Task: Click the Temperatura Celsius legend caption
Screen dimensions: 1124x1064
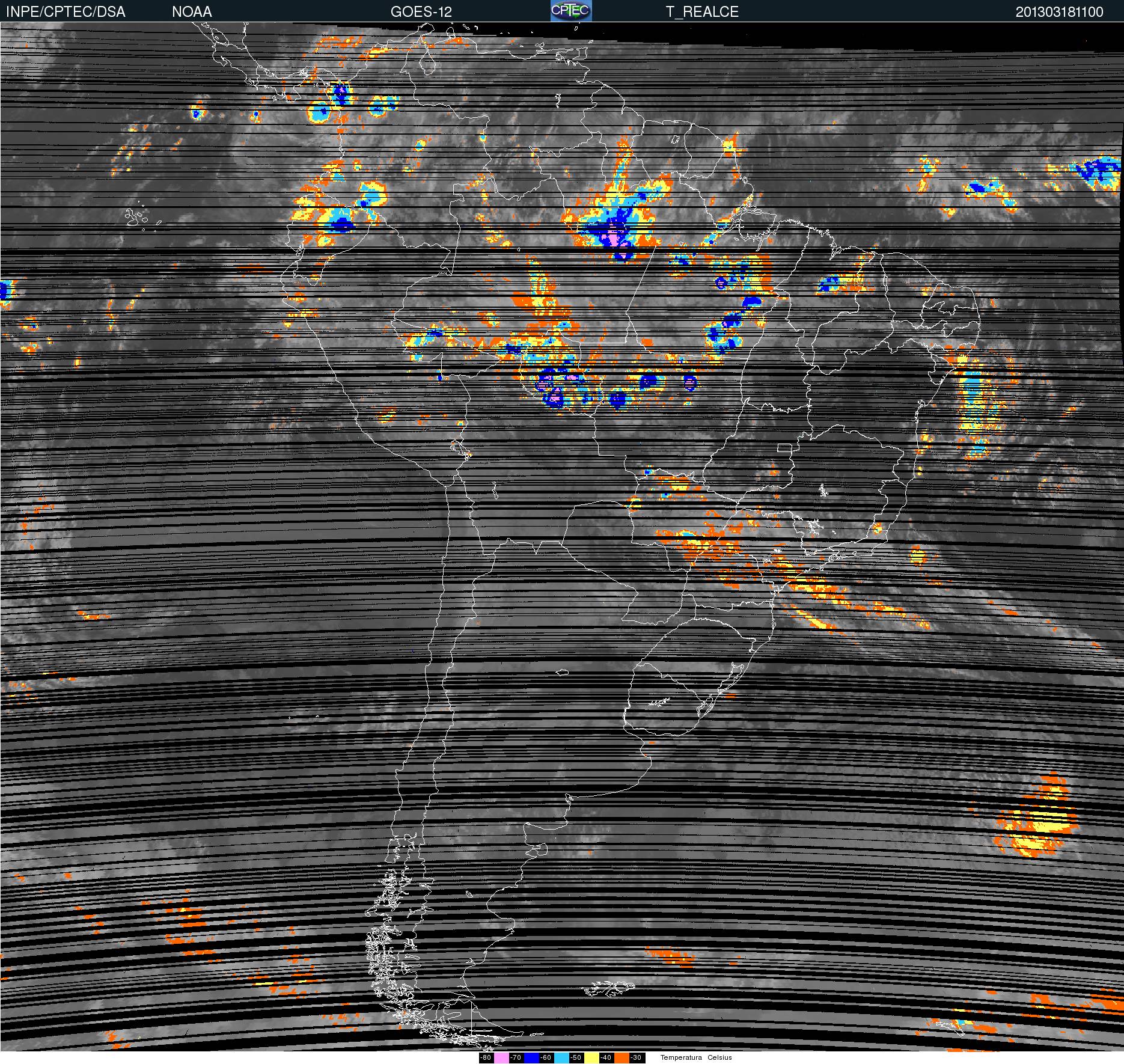Action: (696, 1057)
